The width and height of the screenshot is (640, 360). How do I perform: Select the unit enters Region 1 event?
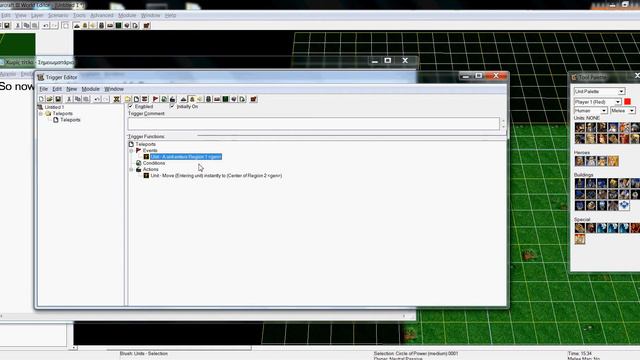coord(186,157)
